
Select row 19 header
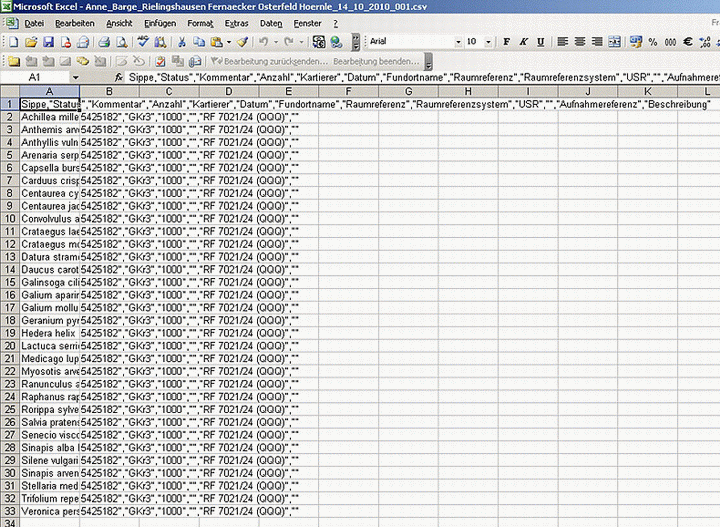[x=10, y=333]
